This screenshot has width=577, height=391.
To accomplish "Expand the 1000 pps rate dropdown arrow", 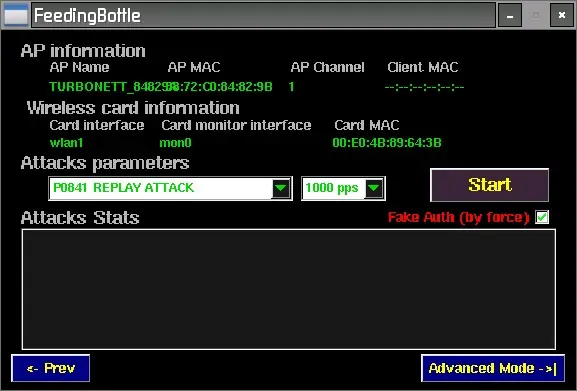I will coord(374,188).
